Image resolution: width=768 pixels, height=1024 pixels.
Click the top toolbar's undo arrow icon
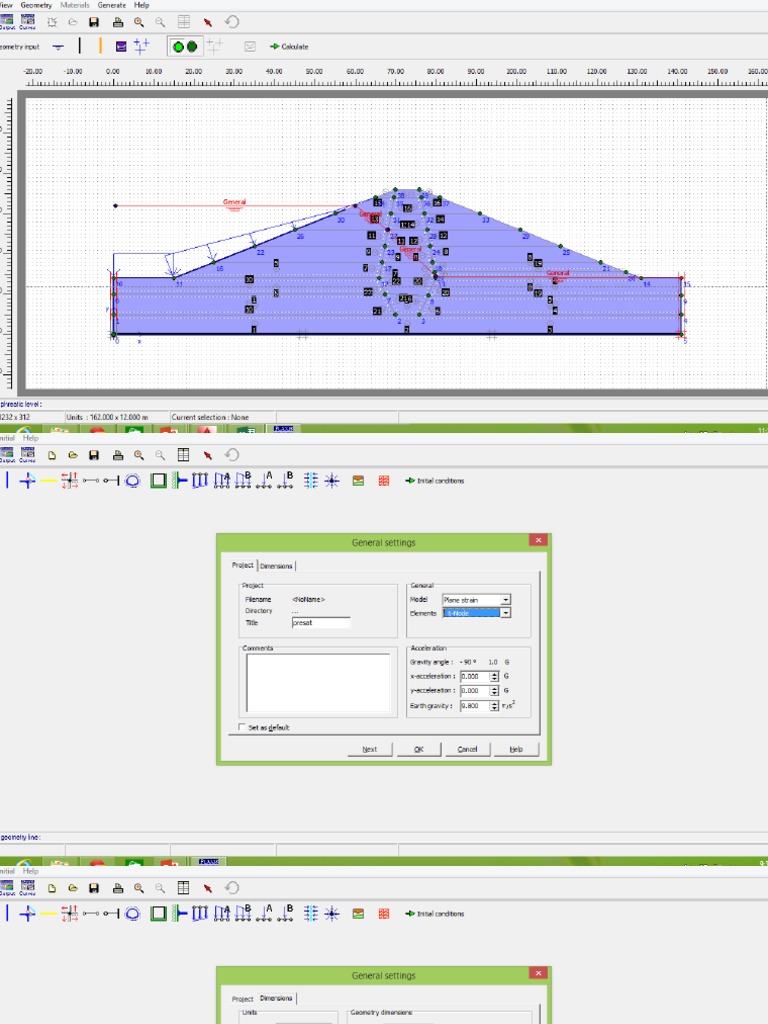click(x=232, y=21)
